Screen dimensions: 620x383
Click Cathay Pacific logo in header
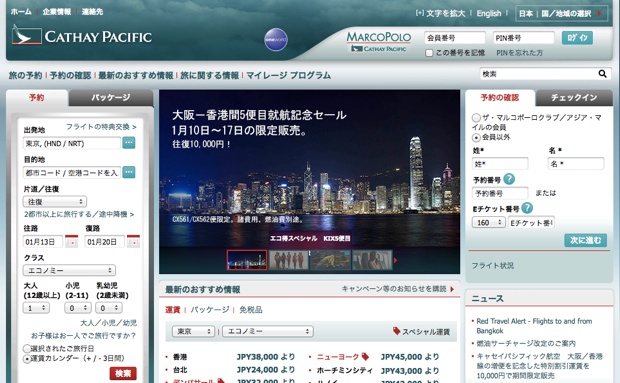point(82,36)
